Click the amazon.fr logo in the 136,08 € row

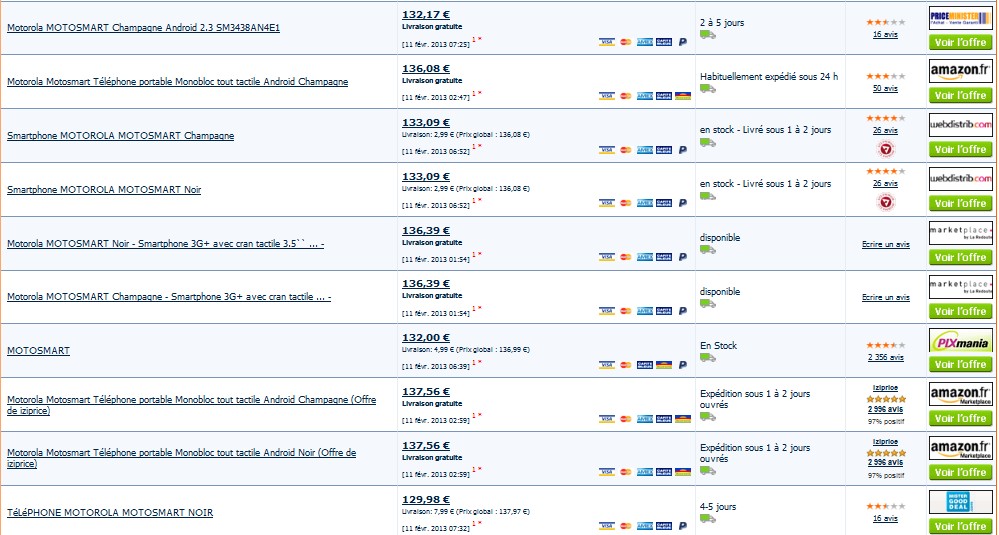pyautogui.click(x=960, y=71)
